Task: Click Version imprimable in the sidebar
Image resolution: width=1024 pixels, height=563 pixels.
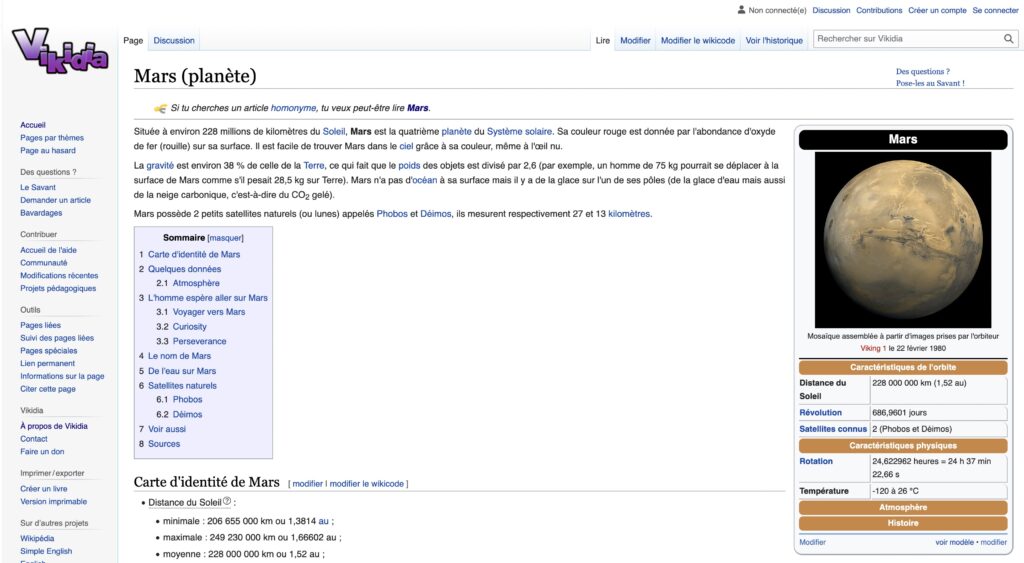Action: pos(53,502)
